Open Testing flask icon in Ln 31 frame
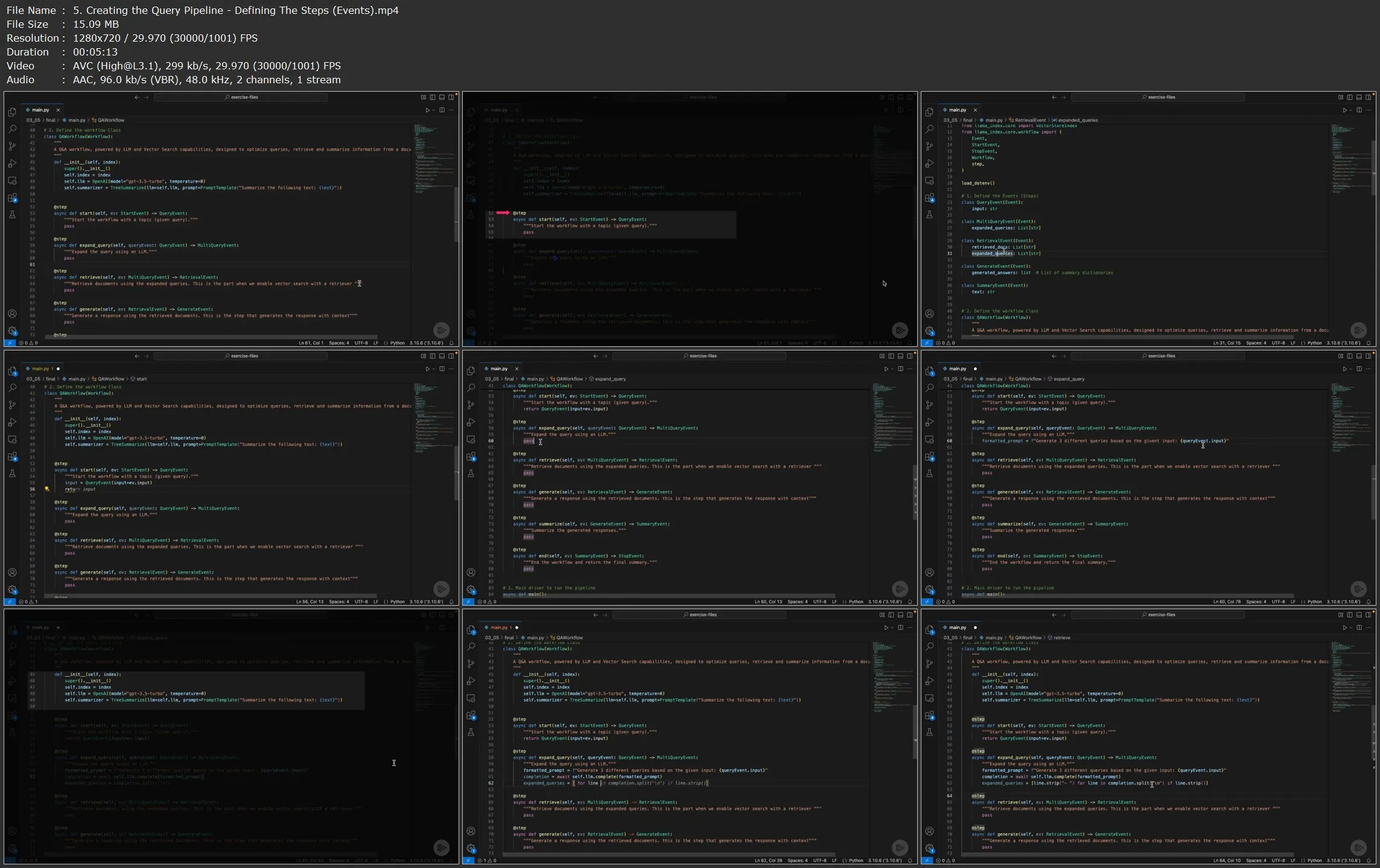1380x868 pixels. click(x=929, y=215)
